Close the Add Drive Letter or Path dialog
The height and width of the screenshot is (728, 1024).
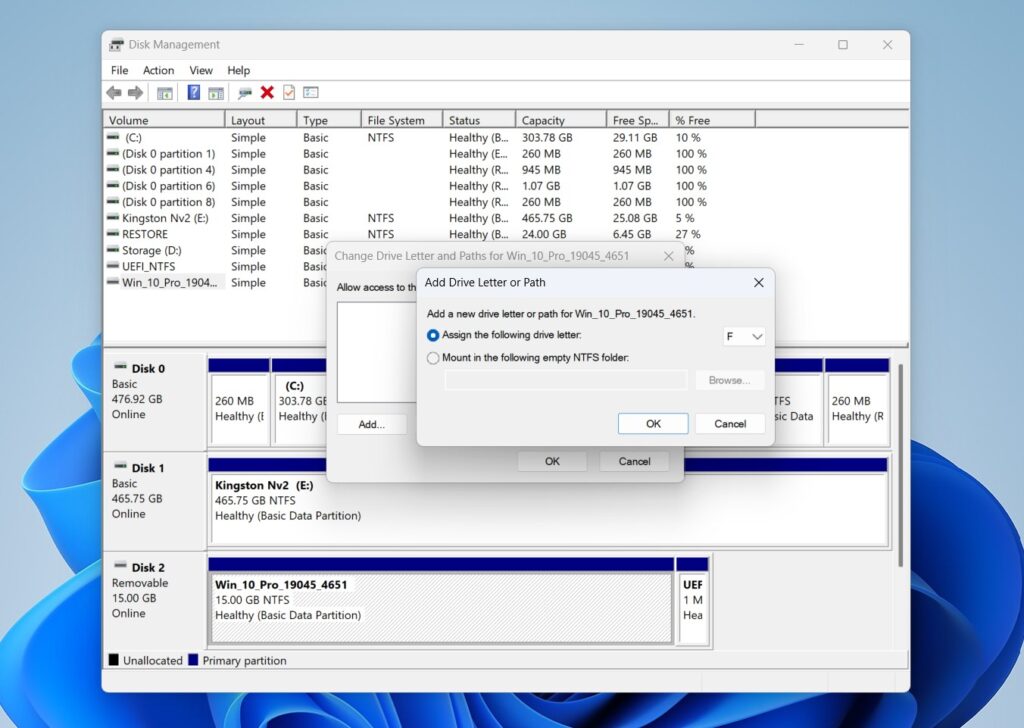click(758, 283)
